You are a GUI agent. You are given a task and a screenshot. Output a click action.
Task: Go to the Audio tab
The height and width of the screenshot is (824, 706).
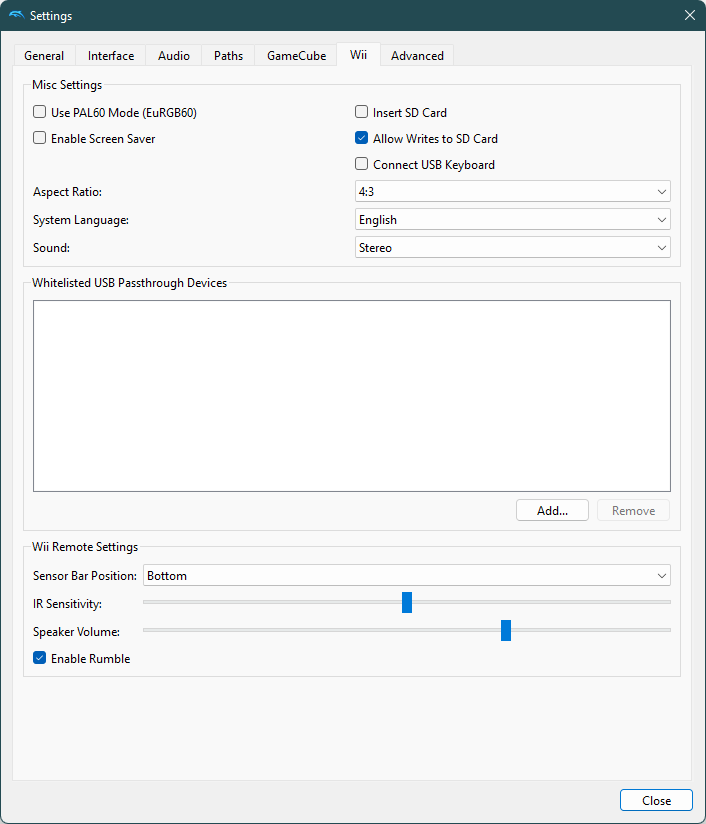pos(174,56)
